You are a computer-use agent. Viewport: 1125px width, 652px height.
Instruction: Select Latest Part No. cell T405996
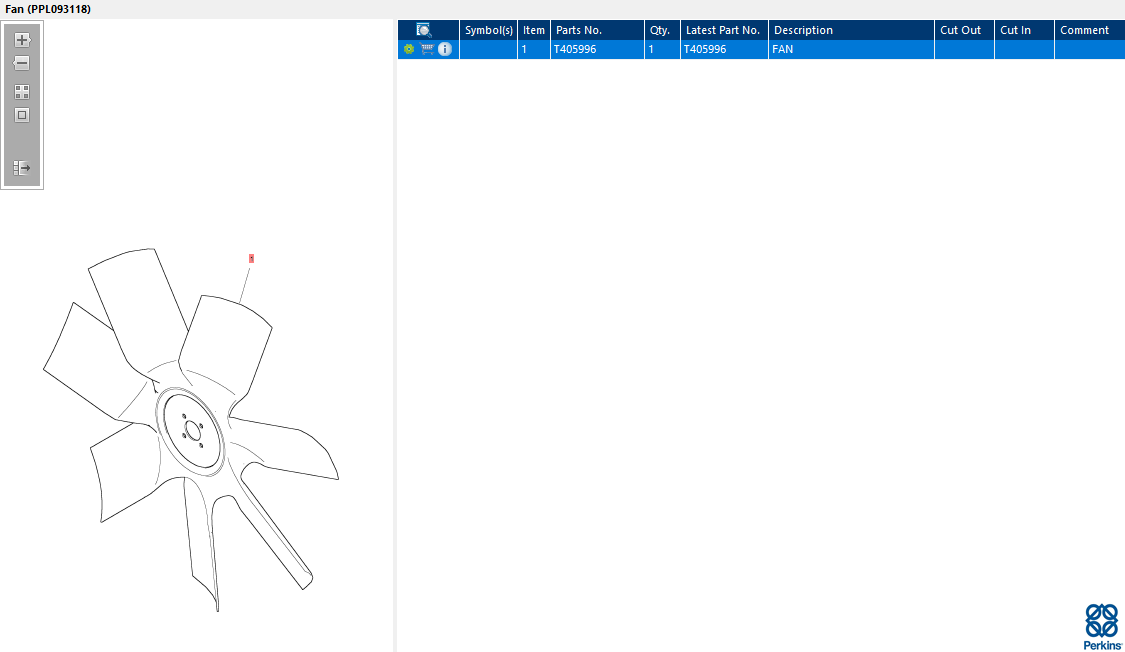724,49
